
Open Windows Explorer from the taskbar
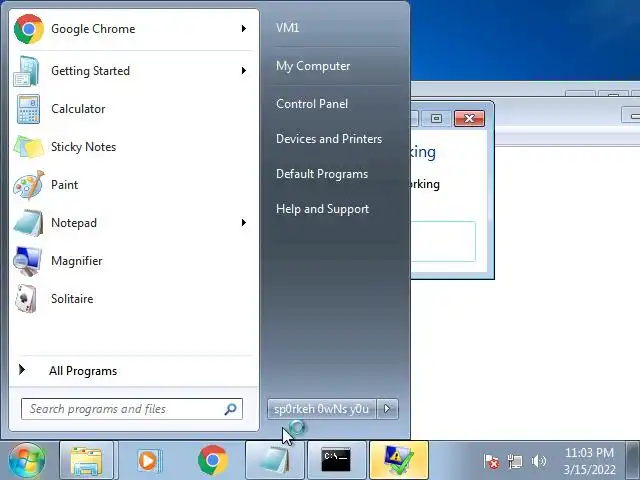coord(86,460)
